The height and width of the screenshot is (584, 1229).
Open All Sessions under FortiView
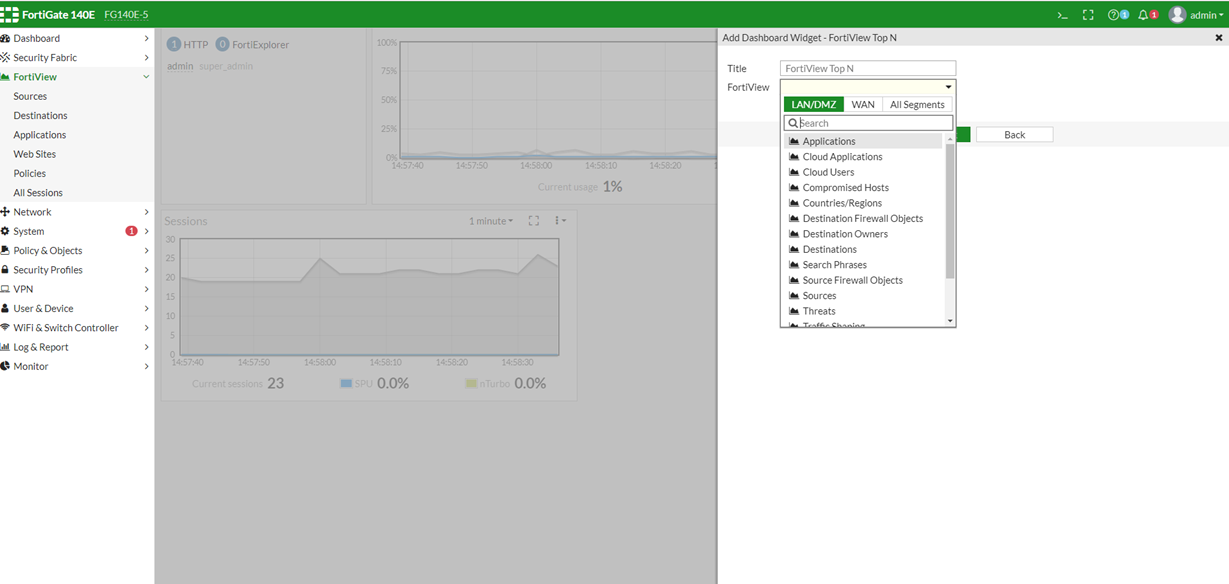point(38,193)
